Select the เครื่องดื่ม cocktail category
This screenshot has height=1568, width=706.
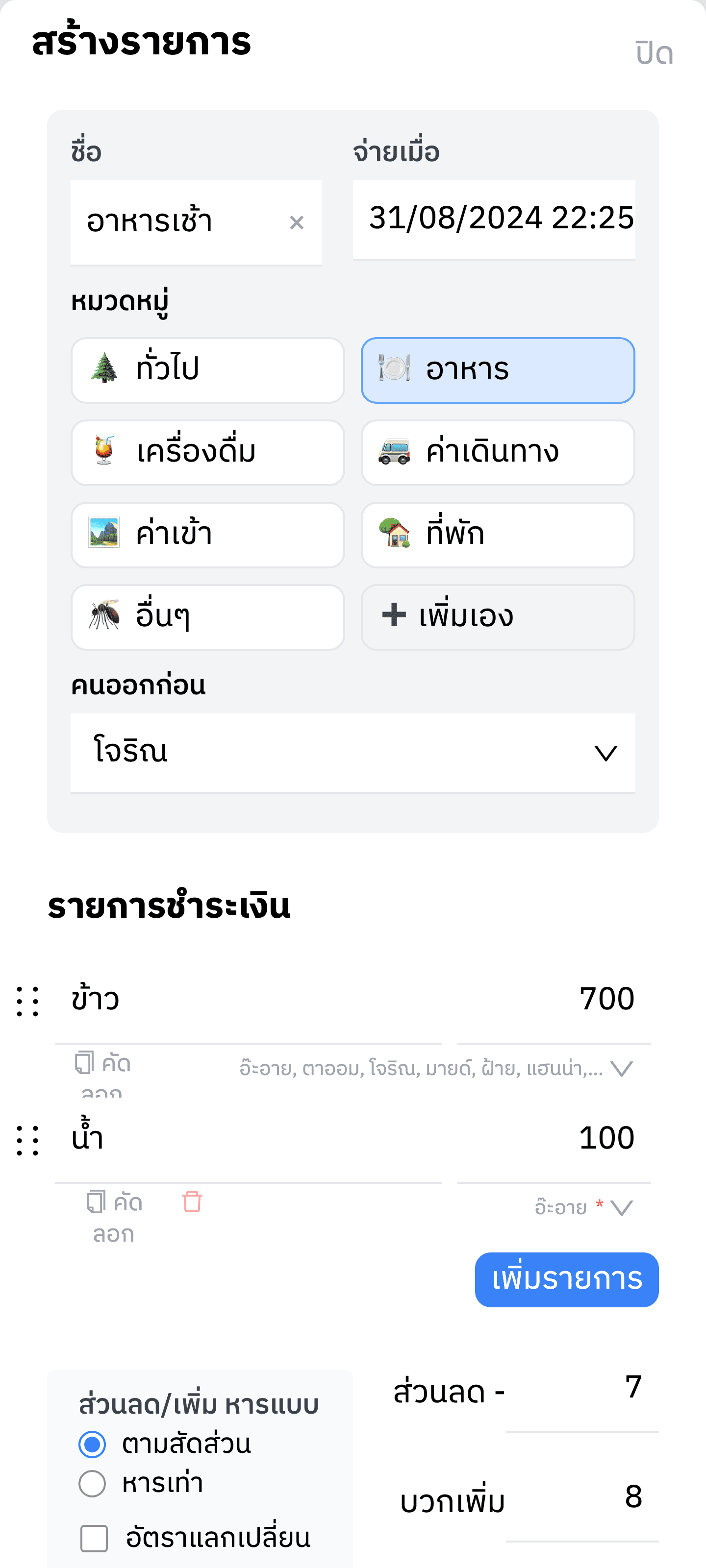(208, 452)
